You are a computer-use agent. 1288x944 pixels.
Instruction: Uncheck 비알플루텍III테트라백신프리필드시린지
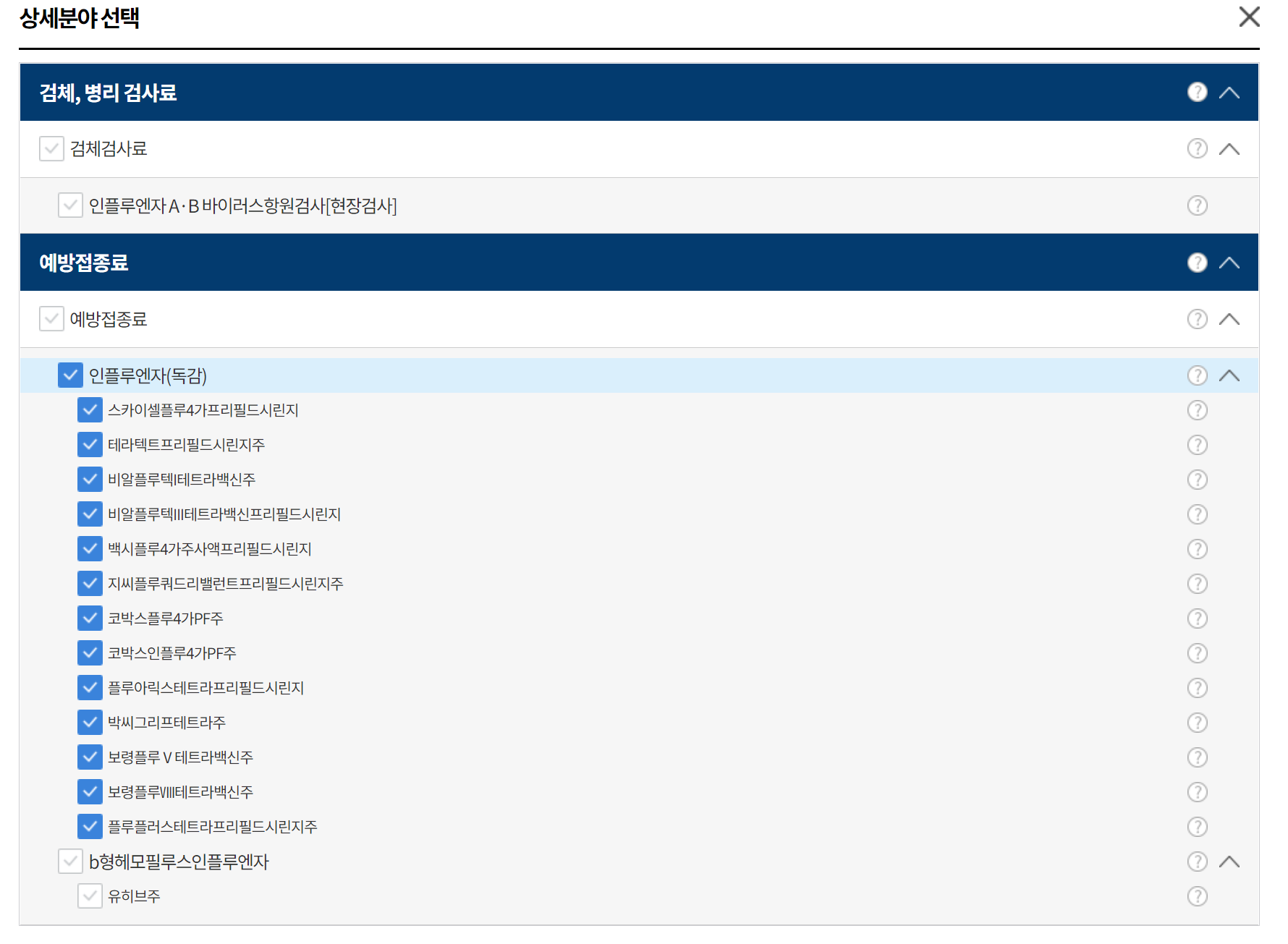[90, 514]
